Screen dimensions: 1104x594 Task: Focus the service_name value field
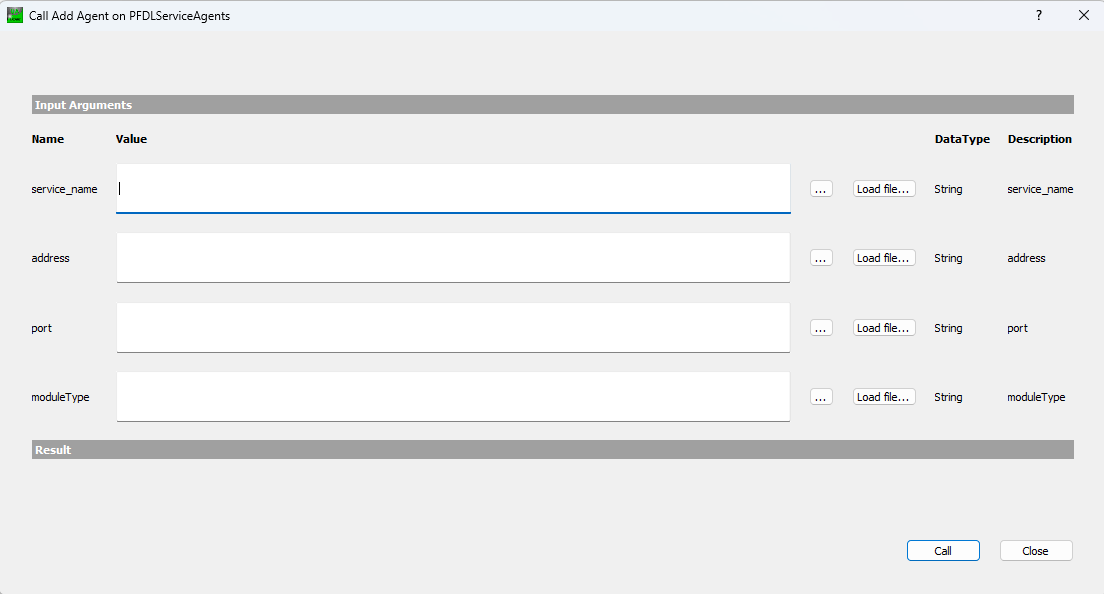[x=453, y=189]
